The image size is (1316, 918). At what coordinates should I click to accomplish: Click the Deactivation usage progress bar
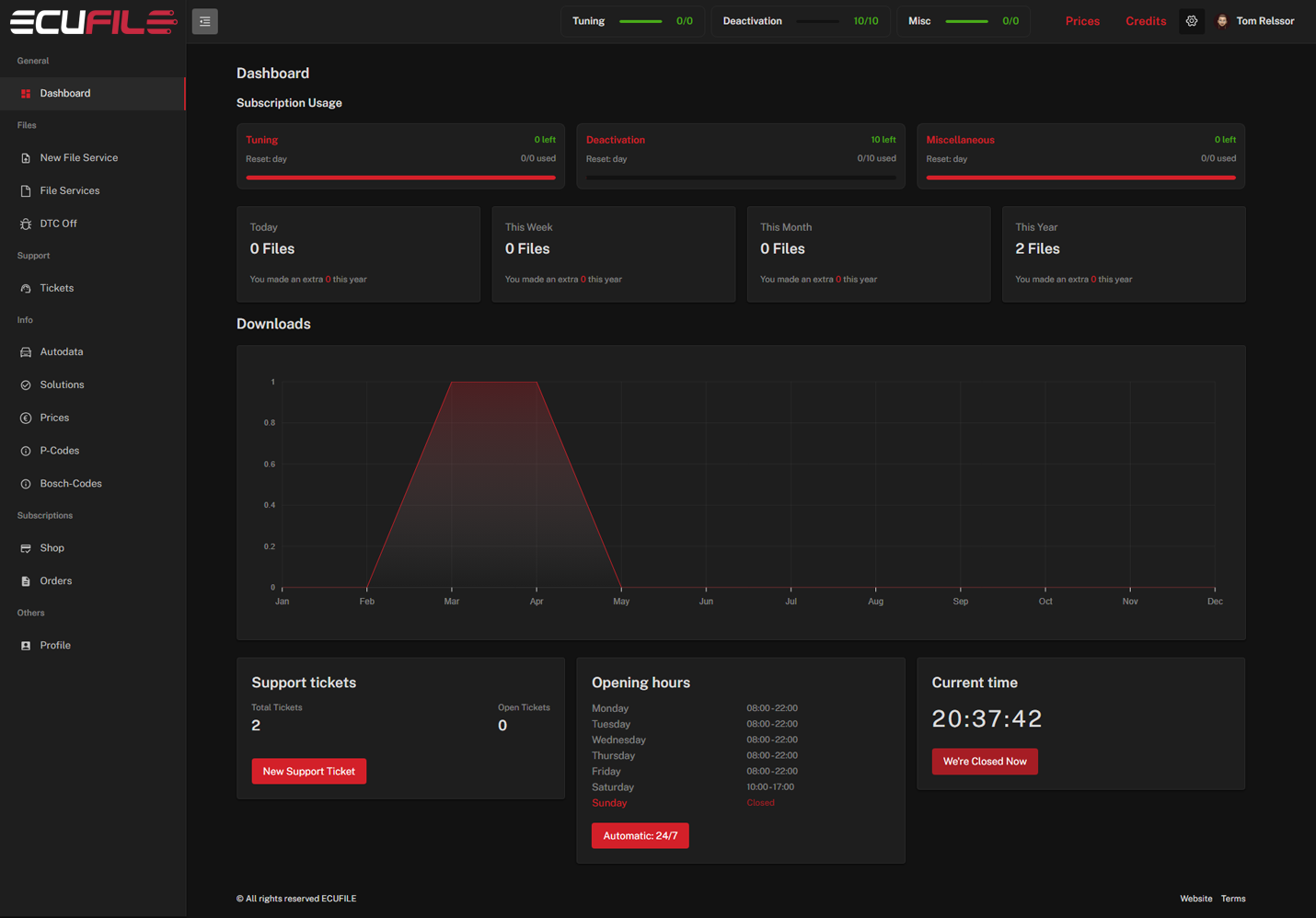pyautogui.click(x=740, y=178)
